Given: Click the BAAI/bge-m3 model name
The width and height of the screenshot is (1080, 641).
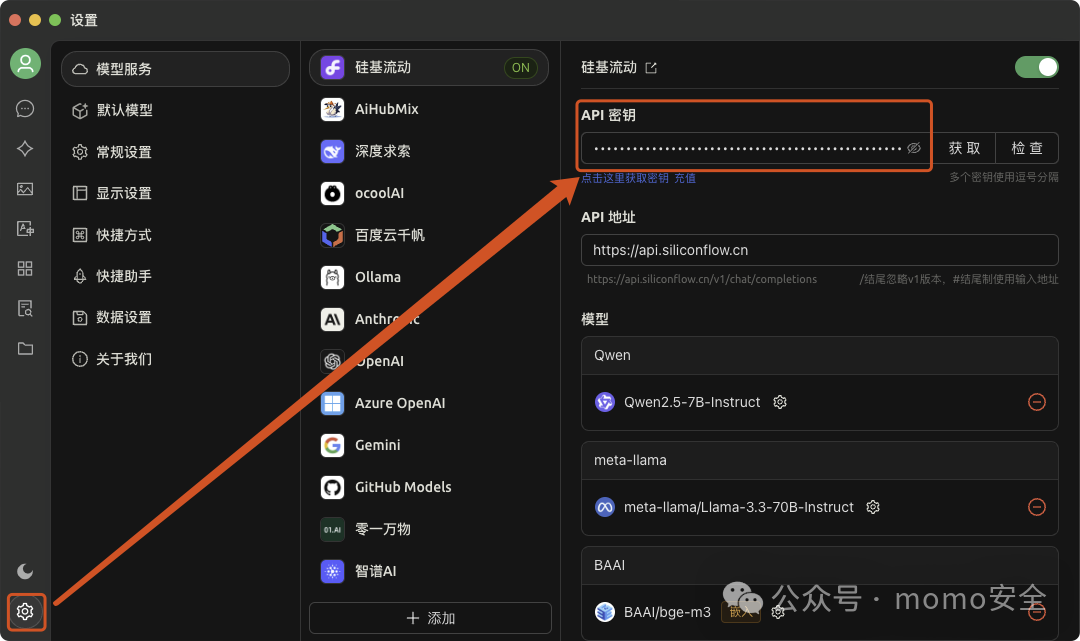Looking at the screenshot, I should 667,611.
